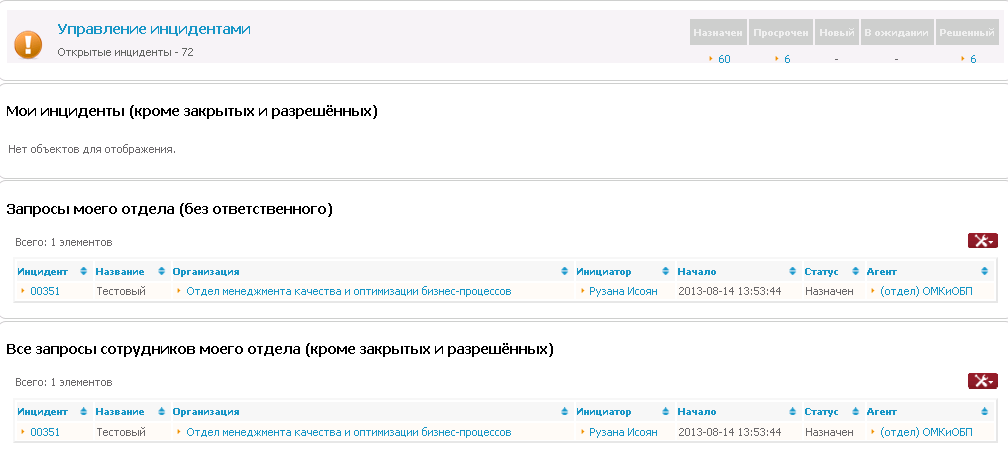Open the 6 resolved incidents count
The width and height of the screenshot is (1008, 456).
973,59
